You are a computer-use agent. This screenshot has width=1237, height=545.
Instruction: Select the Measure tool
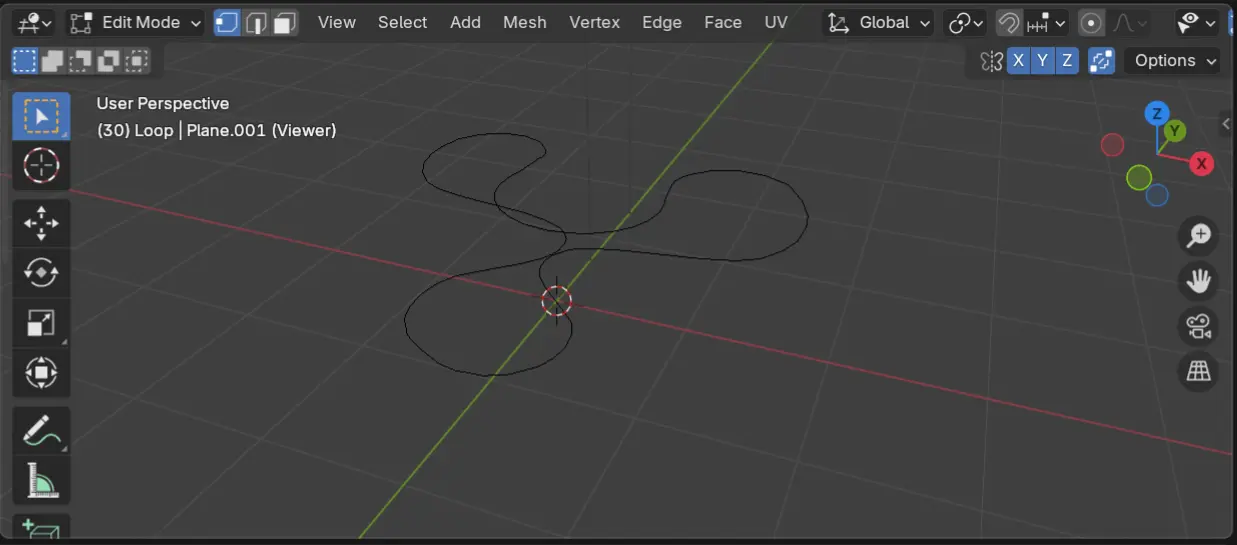41,481
